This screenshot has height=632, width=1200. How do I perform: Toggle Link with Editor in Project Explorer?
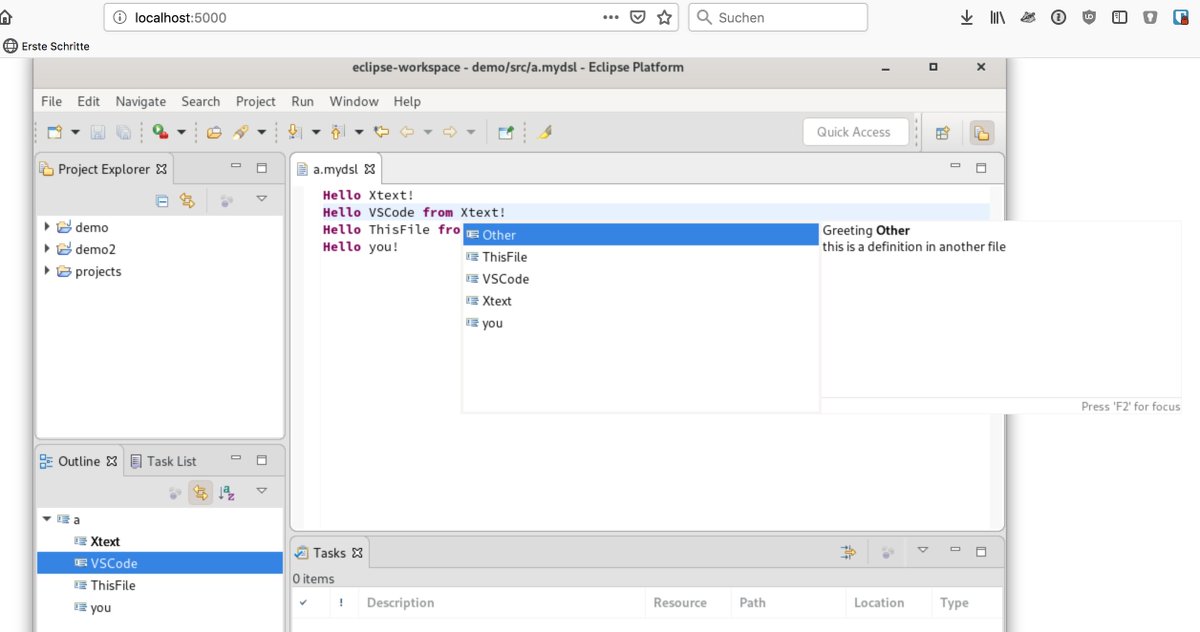(186, 200)
